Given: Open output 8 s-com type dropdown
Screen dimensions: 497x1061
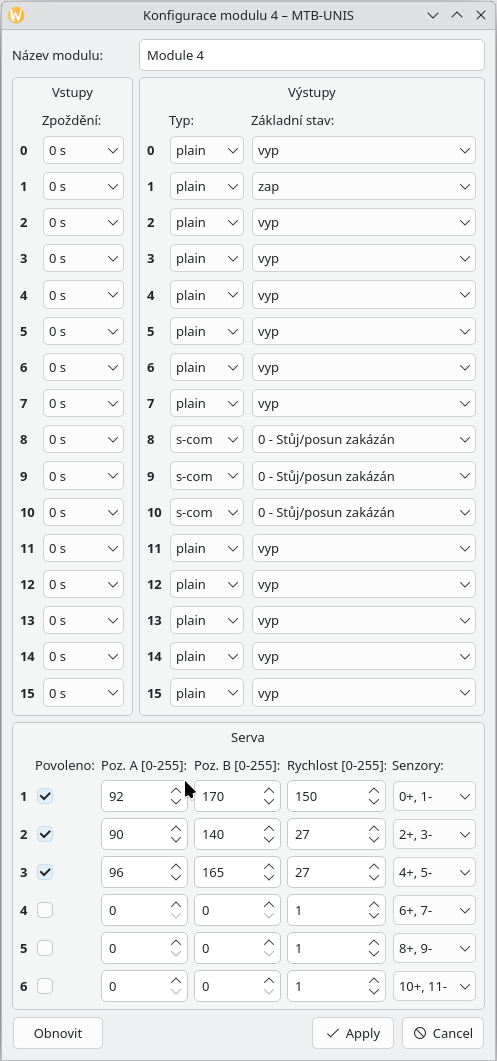Looking at the screenshot, I should [207, 440].
